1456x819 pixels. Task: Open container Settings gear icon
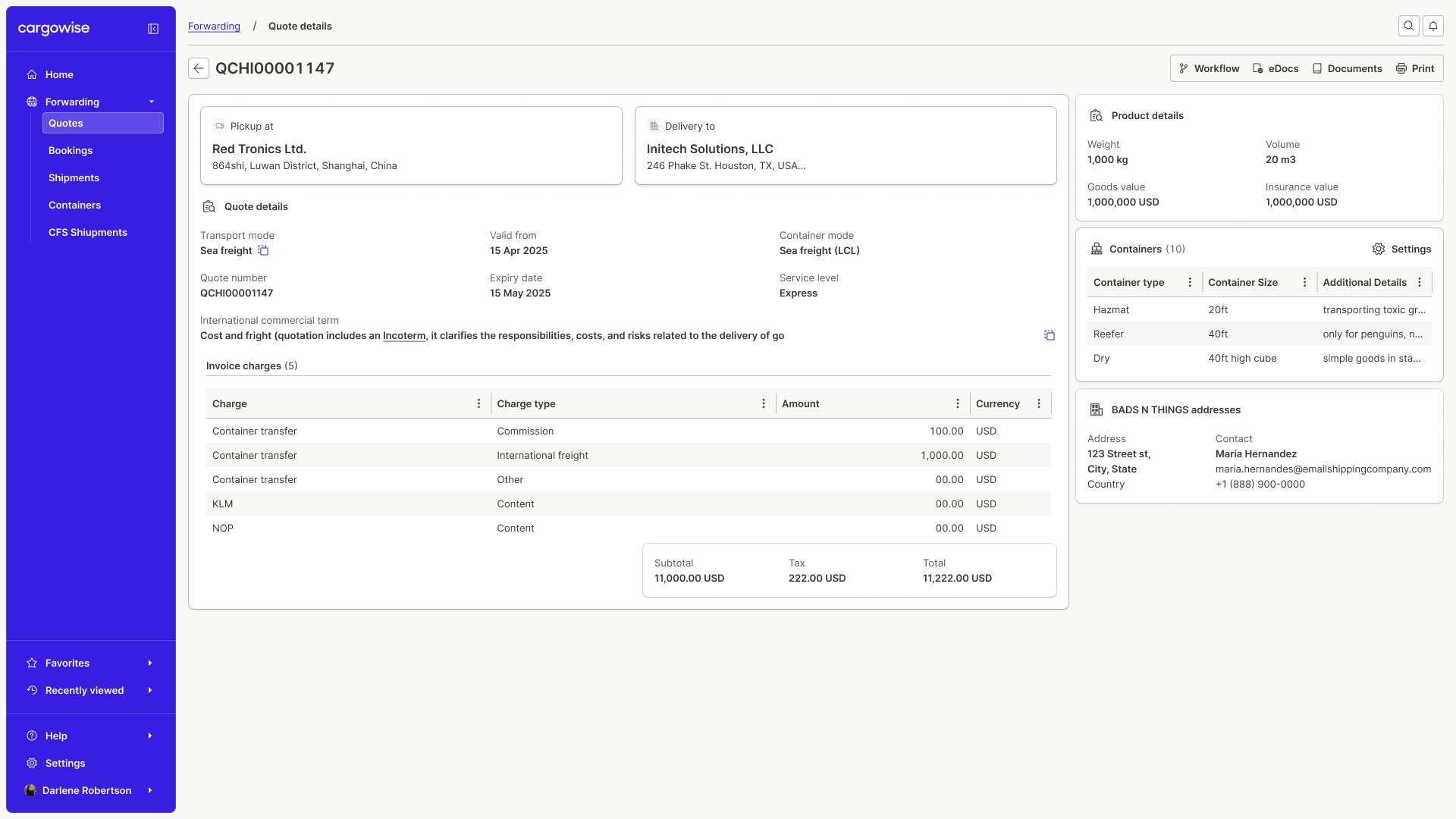pos(1379,249)
